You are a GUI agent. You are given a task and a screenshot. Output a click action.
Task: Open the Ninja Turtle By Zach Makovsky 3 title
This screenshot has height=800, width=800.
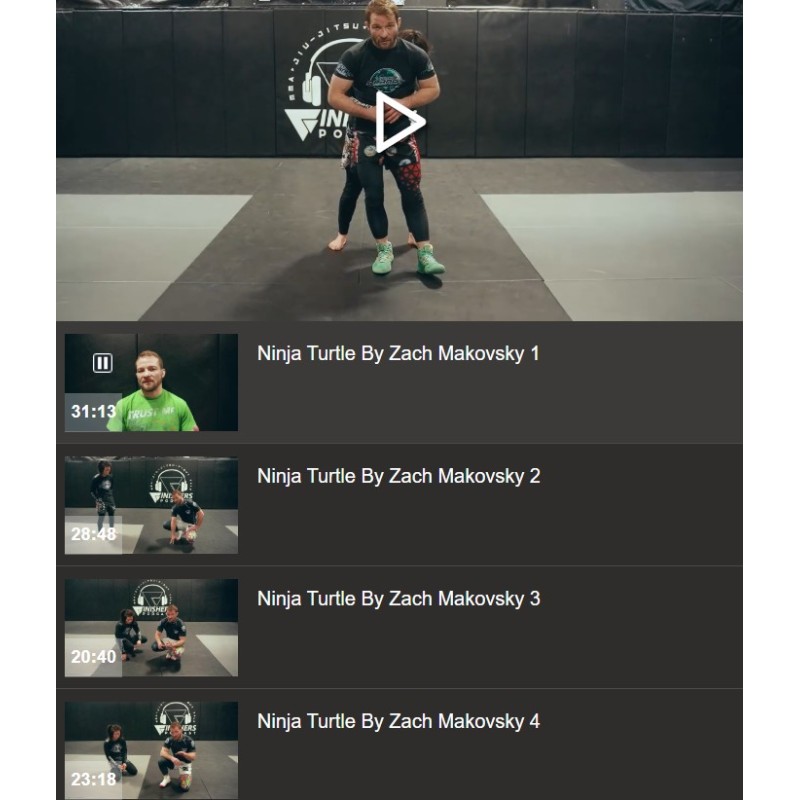398,598
